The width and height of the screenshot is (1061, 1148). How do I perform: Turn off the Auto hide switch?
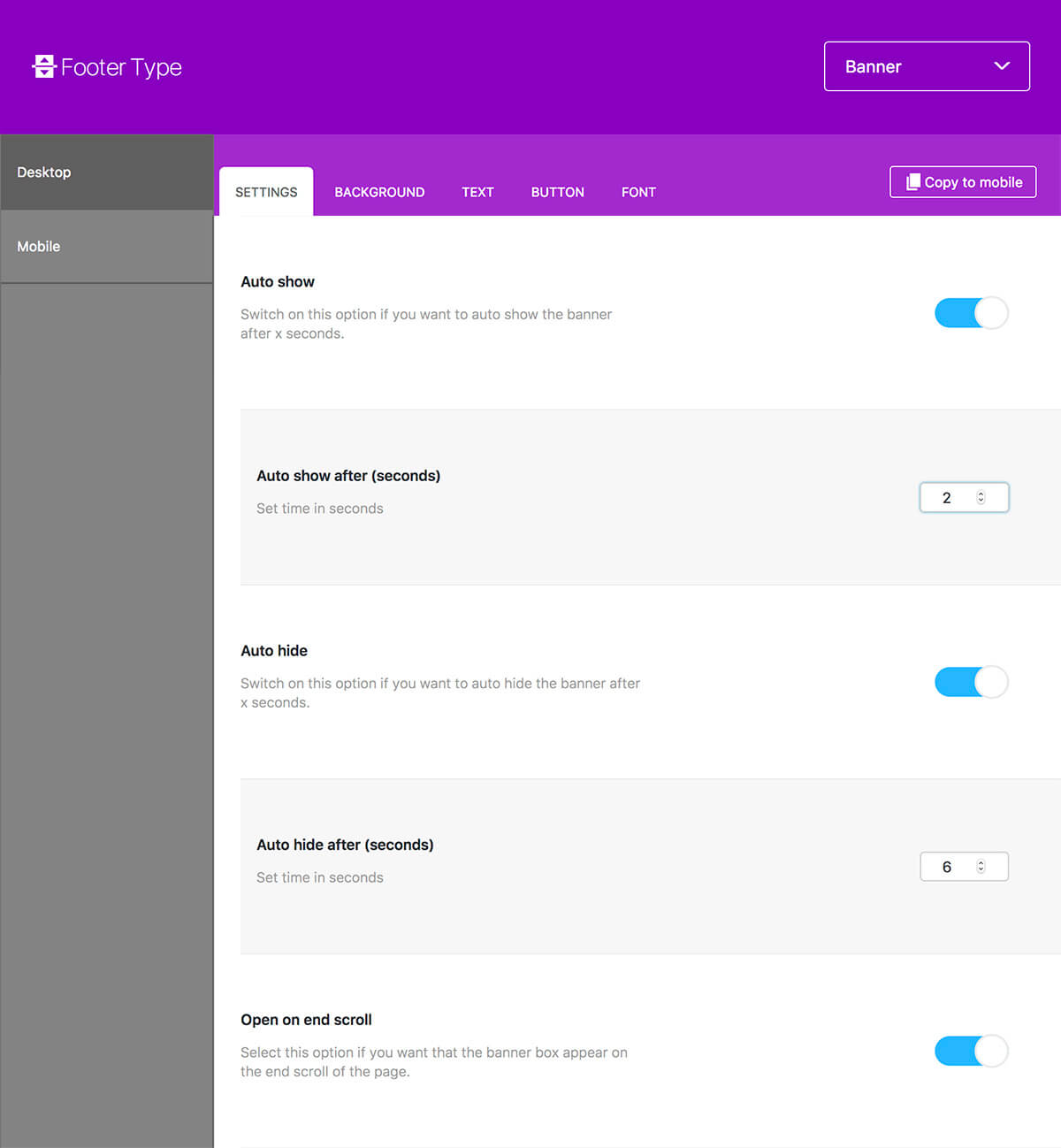(971, 682)
